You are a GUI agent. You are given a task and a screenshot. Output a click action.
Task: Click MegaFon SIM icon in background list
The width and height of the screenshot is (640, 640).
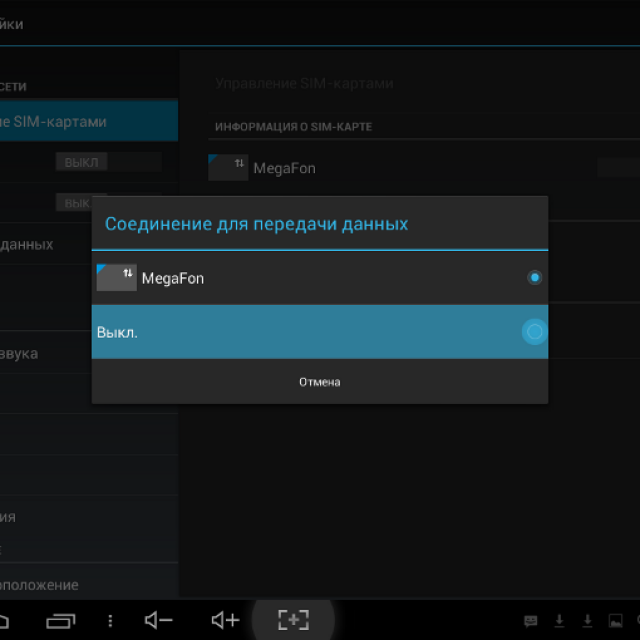[x=228, y=167]
